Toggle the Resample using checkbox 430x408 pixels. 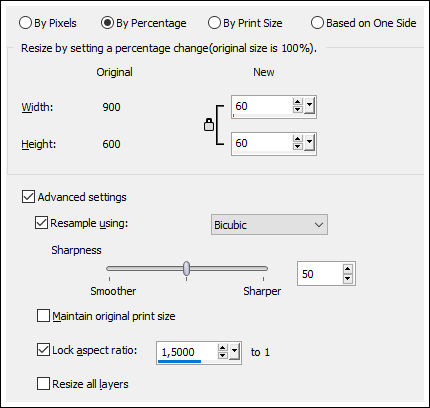tap(41, 223)
